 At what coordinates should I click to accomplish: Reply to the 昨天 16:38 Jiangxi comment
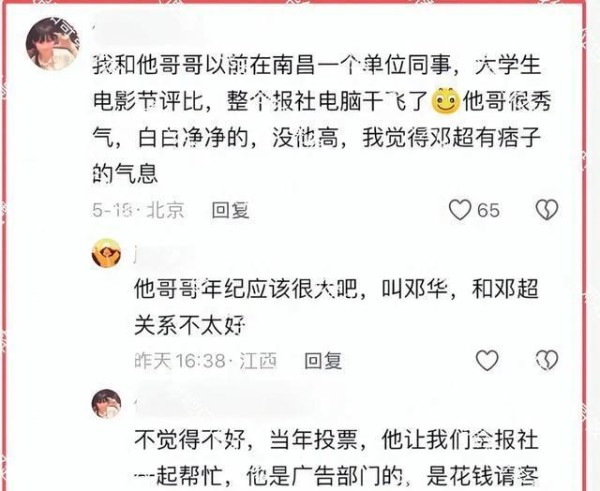[323, 361]
